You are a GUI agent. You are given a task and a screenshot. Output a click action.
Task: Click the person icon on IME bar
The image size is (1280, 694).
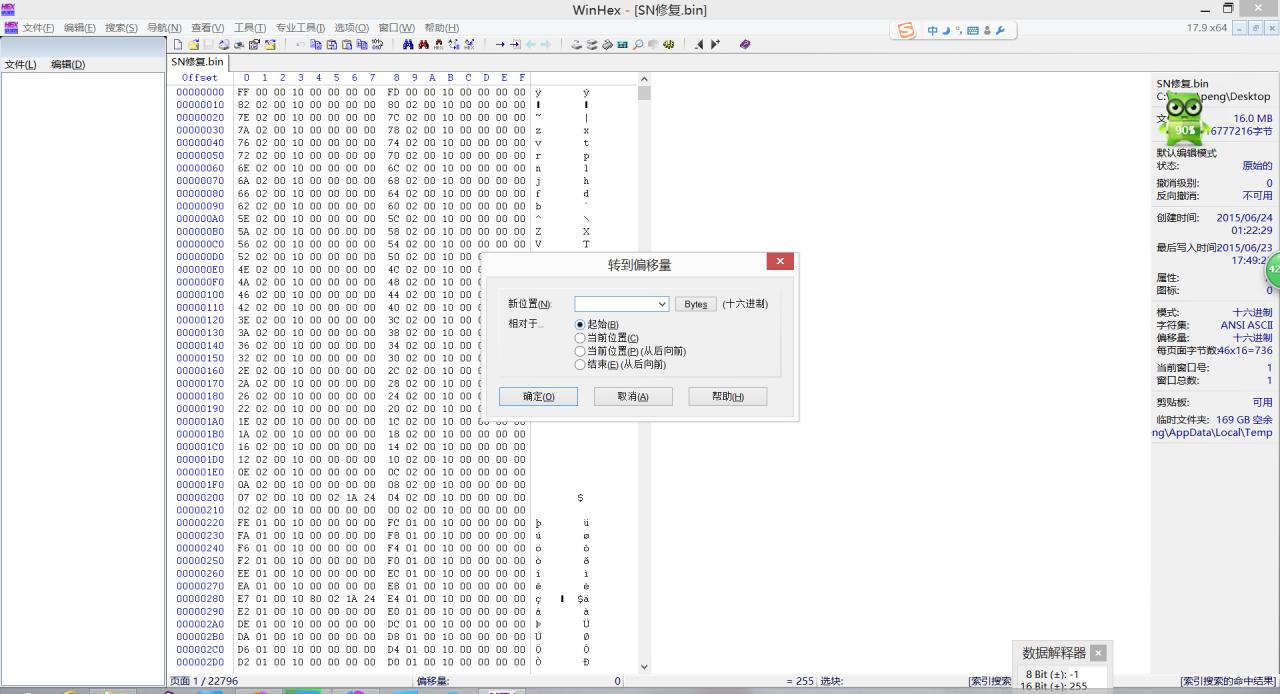[987, 31]
